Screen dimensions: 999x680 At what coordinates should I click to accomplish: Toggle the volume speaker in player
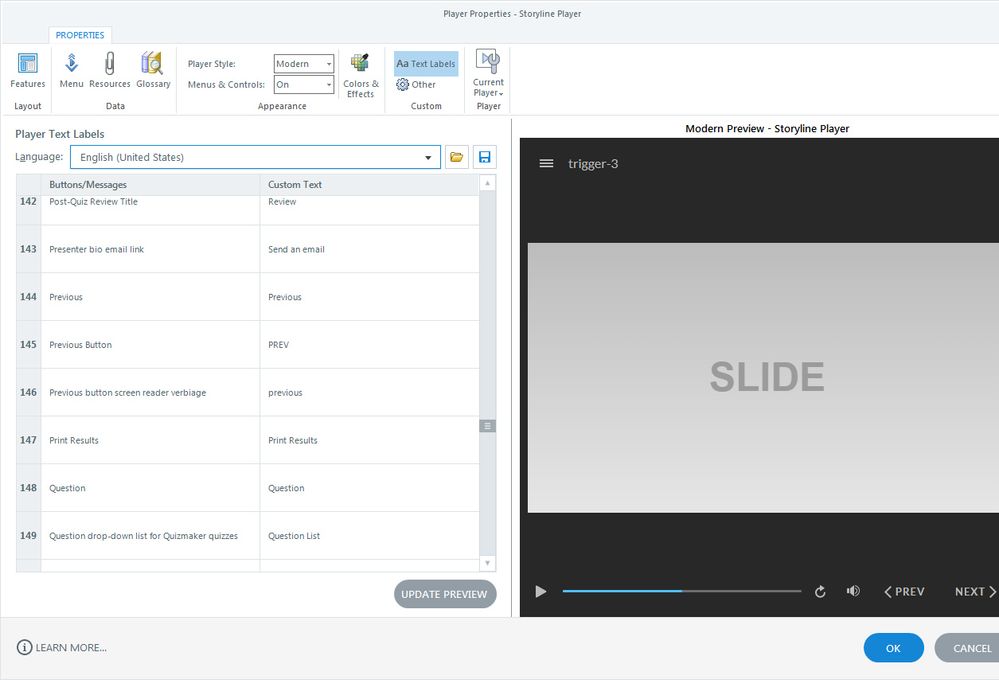point(853,591)
